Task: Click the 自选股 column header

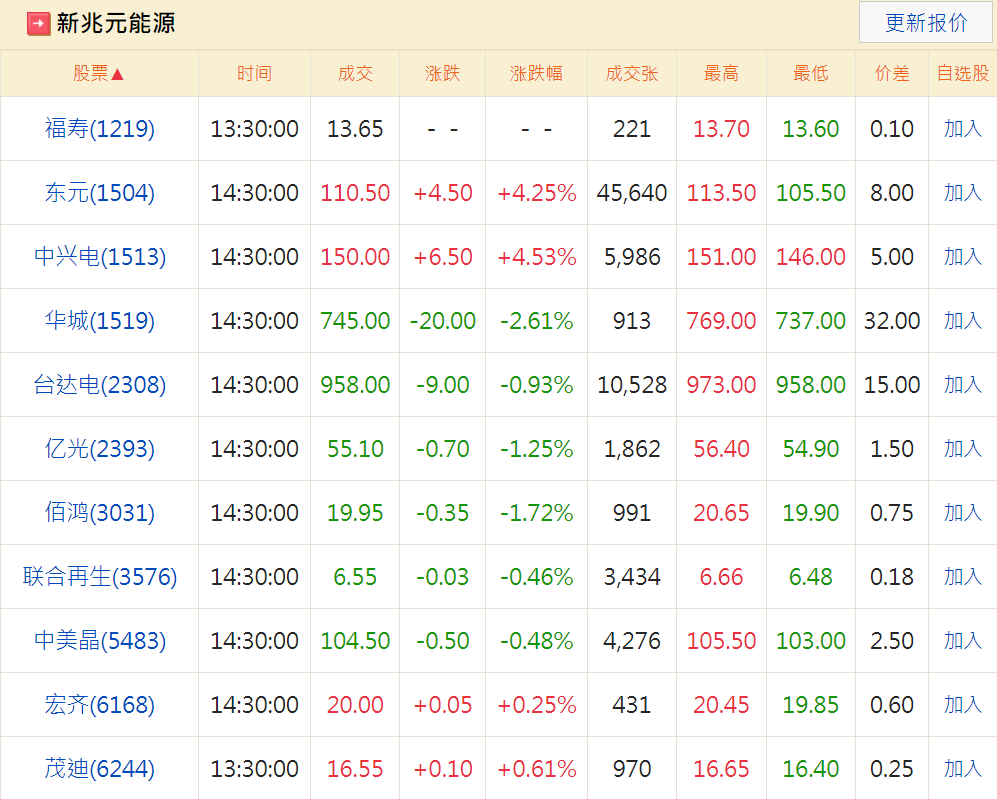Action: point(962,74)
